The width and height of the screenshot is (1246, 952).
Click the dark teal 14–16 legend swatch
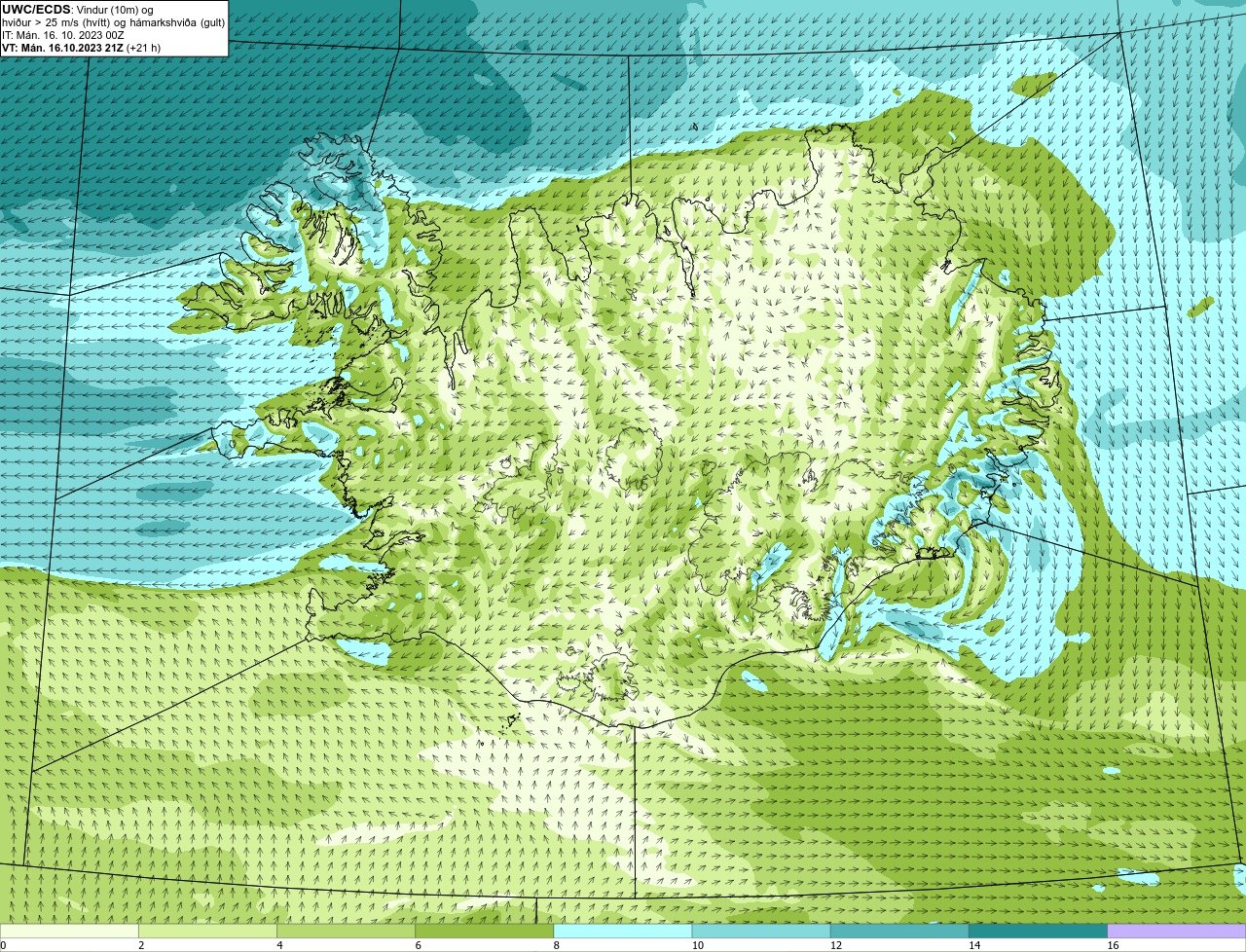1038,932
